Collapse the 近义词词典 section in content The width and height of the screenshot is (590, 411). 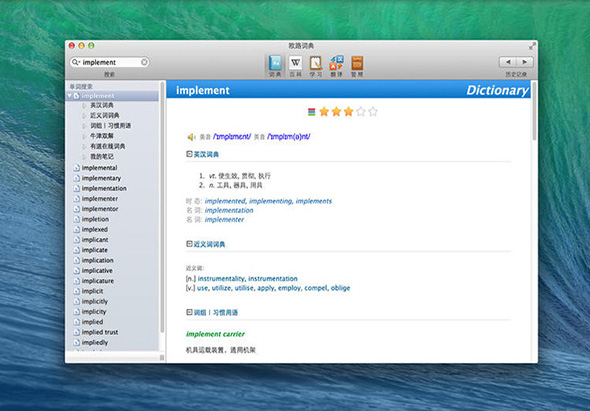pyautogui.click(x=189, y=244)
